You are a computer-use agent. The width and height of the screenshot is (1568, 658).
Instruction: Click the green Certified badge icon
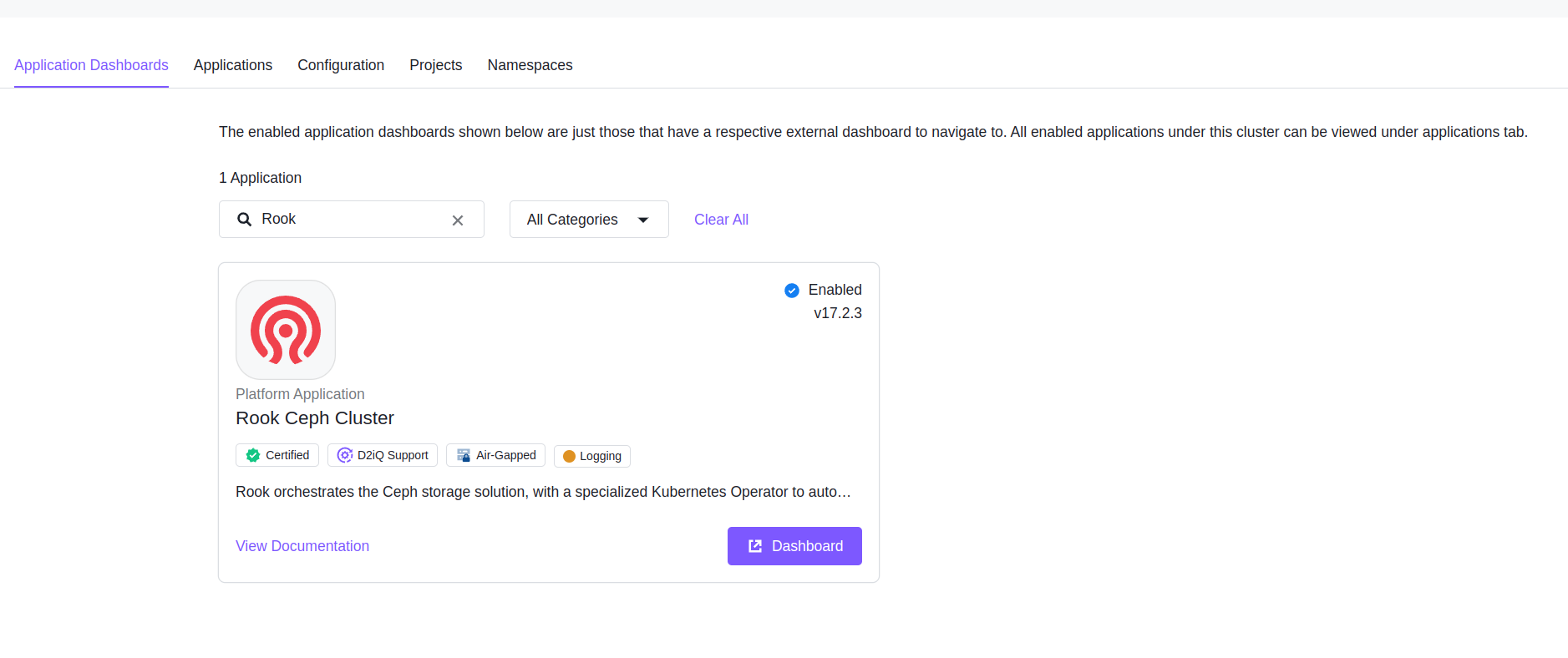[x=253, y=455]
